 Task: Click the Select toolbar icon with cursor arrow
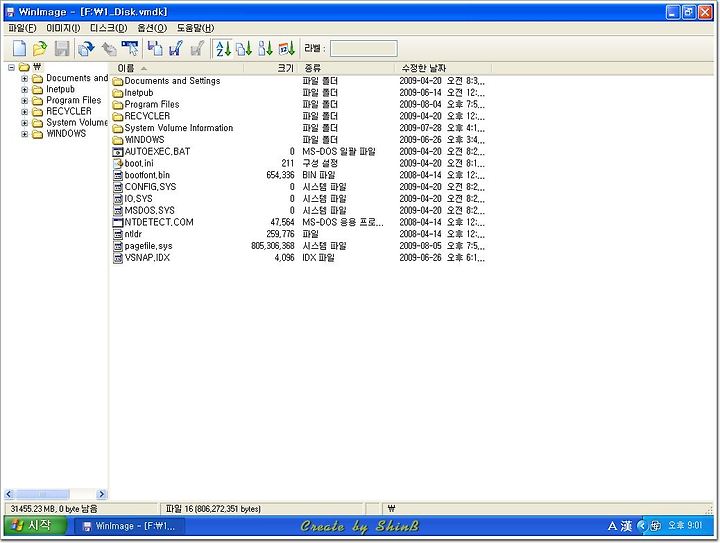(x=130, y=48)
